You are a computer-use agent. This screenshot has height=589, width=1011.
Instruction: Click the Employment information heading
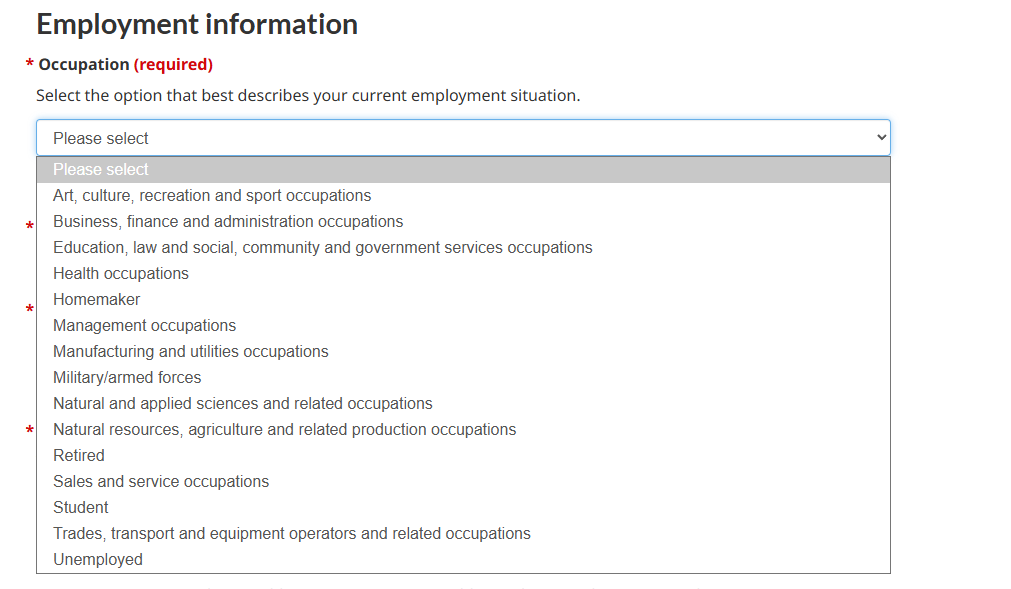[197, 24]
